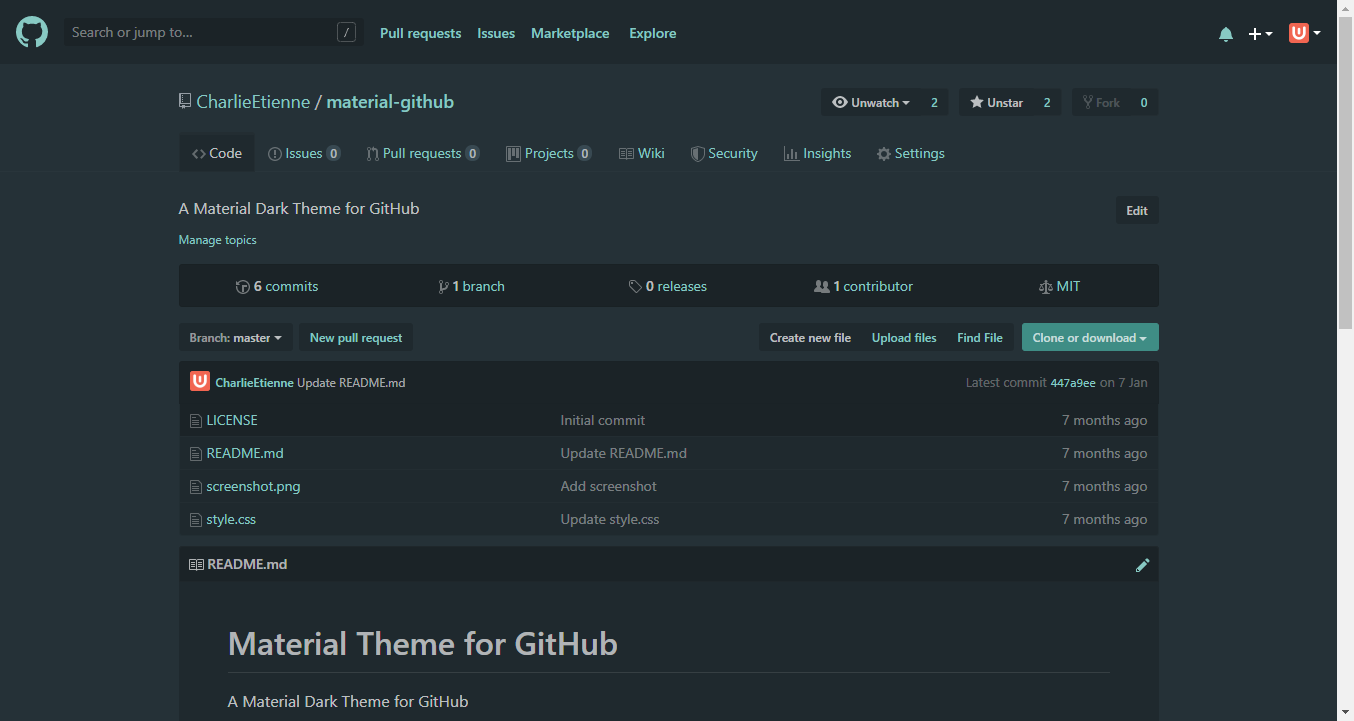Click the branch icon next to 1 branch

point(443,286)
